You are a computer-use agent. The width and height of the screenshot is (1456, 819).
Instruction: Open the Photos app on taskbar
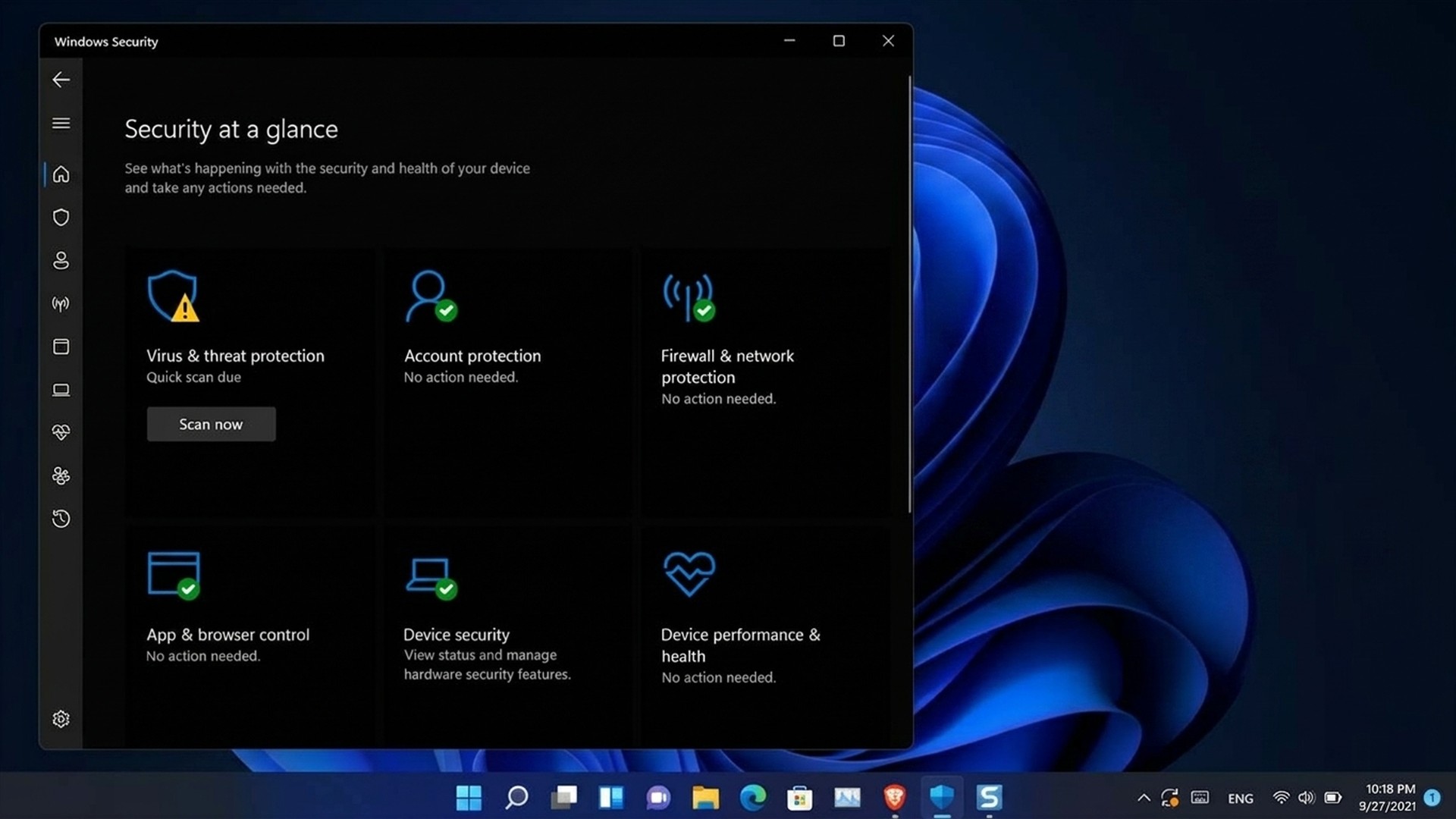coord(847,798)
